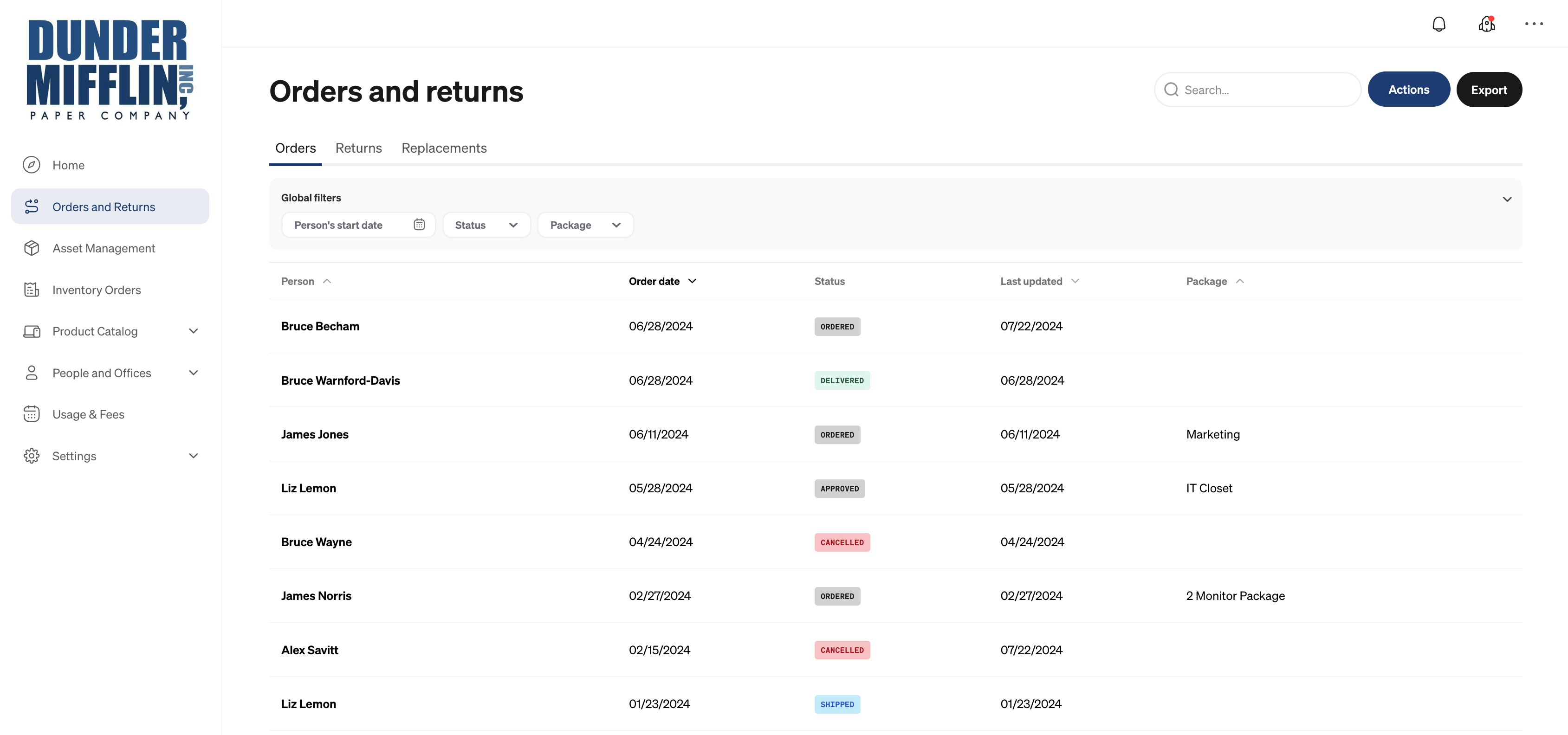This screenshot has height=735, width=1568.
Task: Switch to the Returns tab
Action: point(358,148)
